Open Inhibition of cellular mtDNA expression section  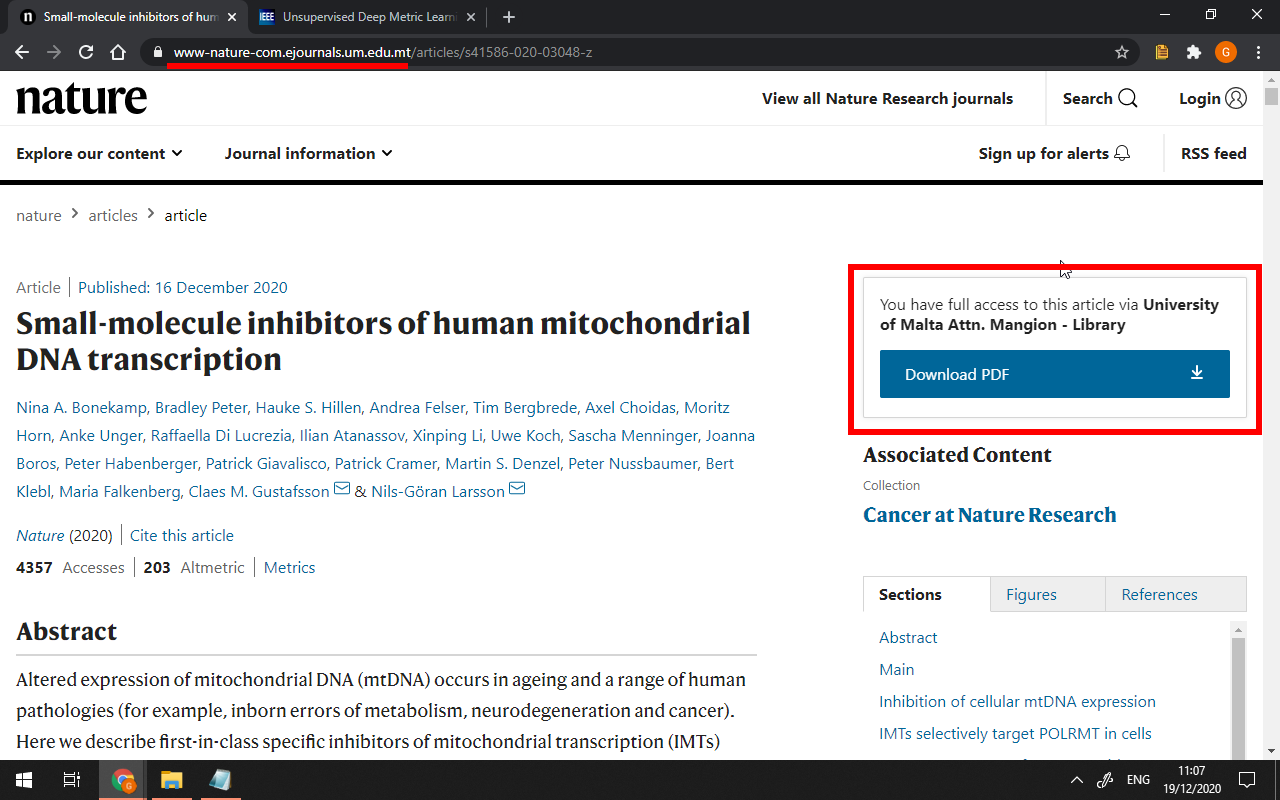click(1017, 701)
